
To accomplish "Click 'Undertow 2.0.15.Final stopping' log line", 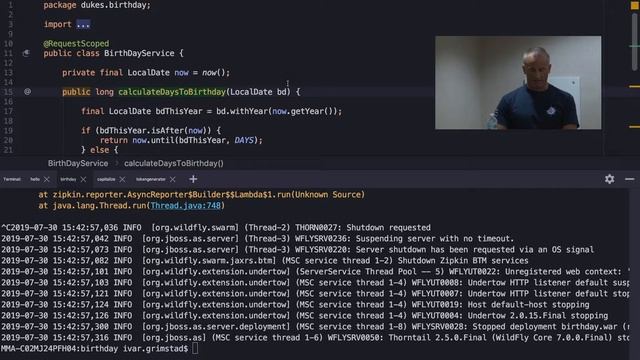I will pos(304,316).
